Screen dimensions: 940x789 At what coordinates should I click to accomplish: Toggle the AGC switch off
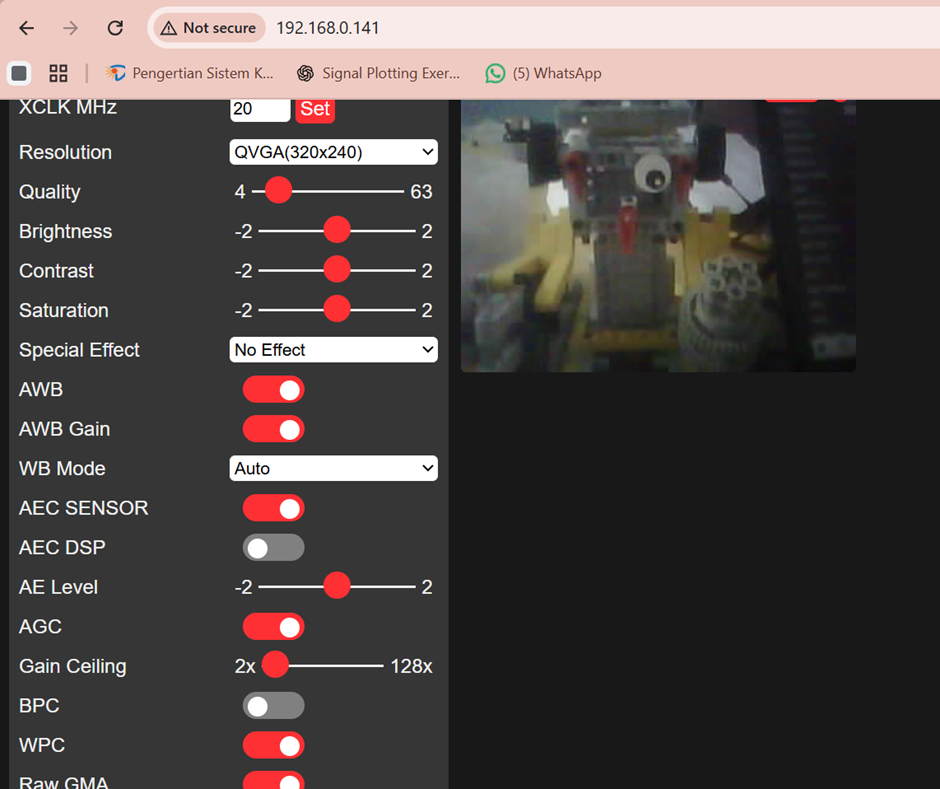pyautogui.click(x=273, y=627)
